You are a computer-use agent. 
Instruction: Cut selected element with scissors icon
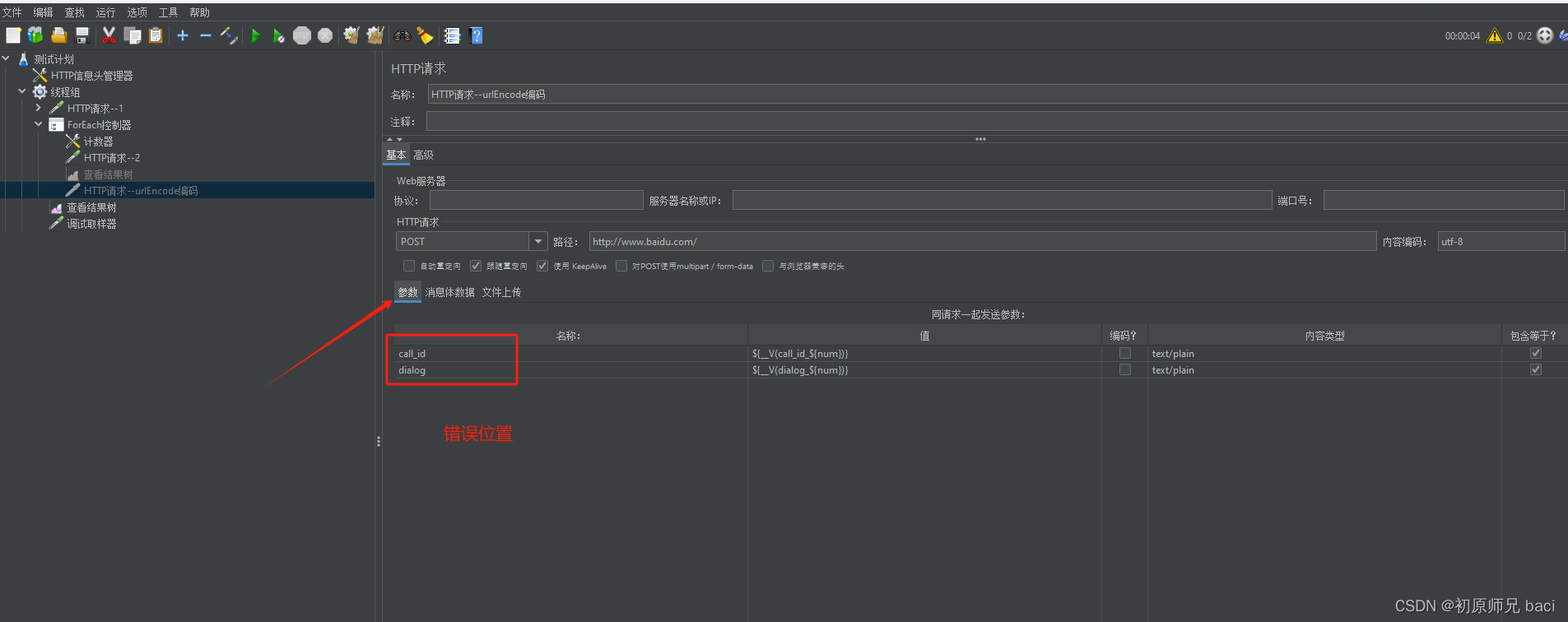[x=109, y=35]
